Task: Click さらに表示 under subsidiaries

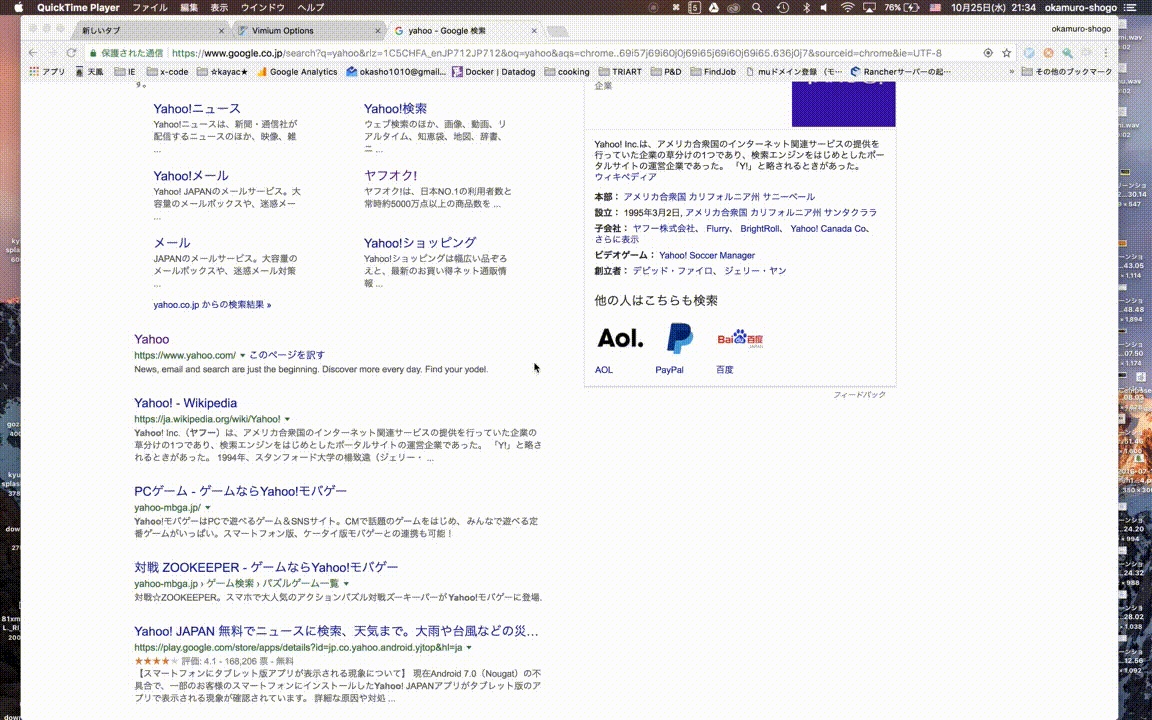Action: pos(616,240)
